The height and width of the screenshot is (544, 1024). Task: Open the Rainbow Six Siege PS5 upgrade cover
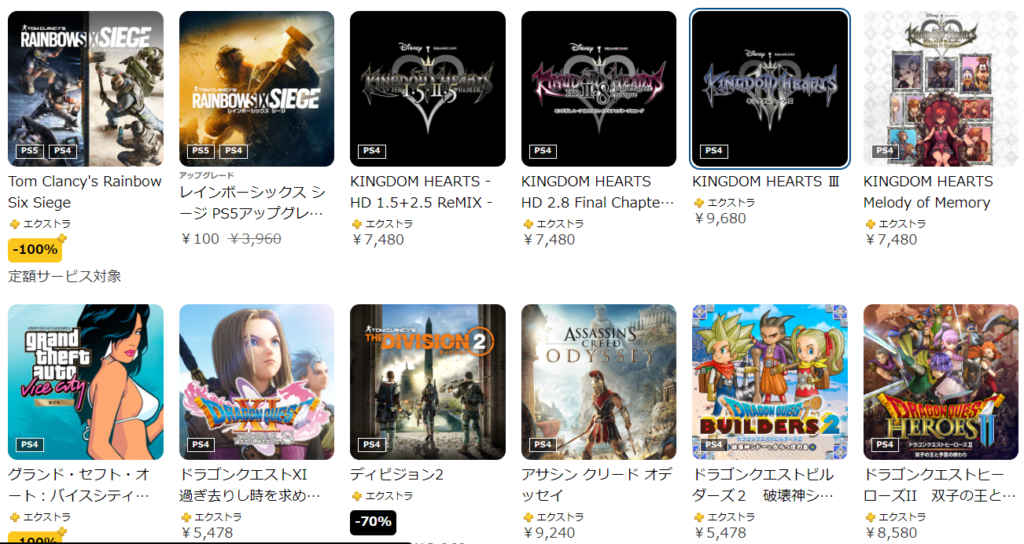pos(257,89)
